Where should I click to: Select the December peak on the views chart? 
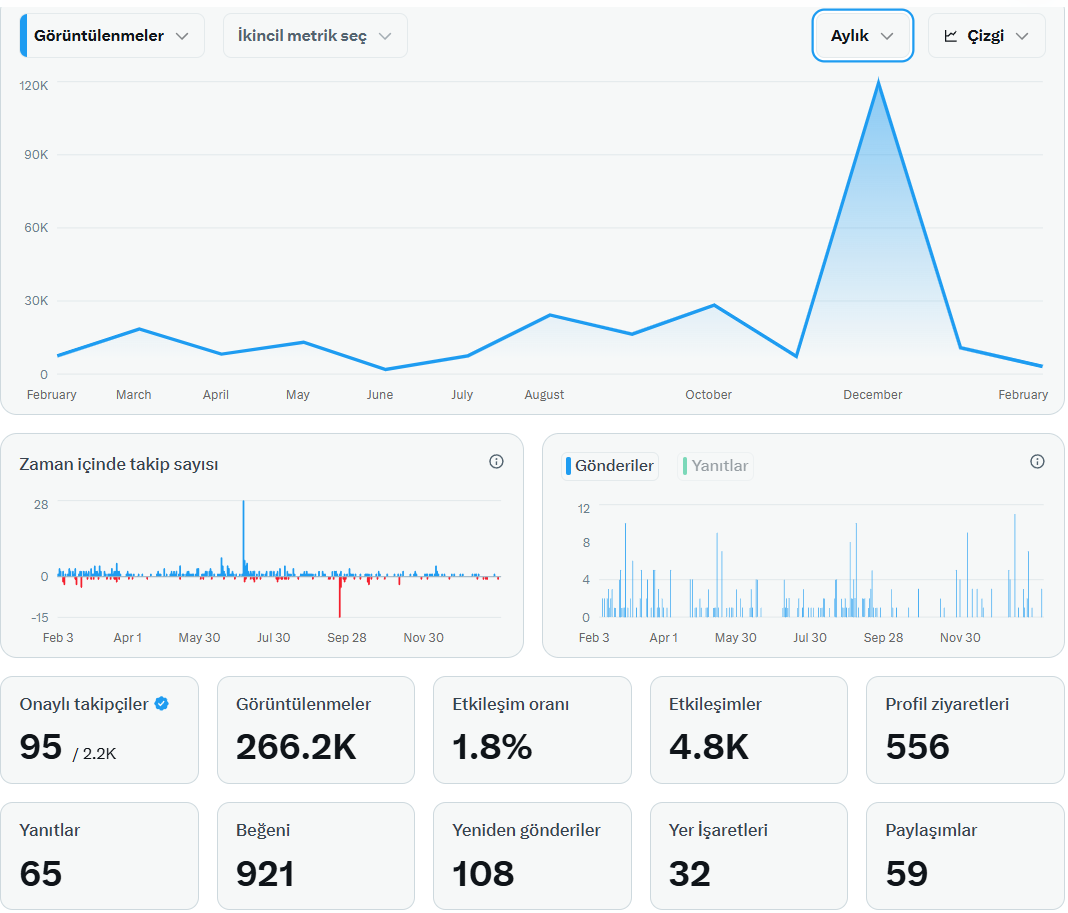pyautogui.click(x=878, y=82)
